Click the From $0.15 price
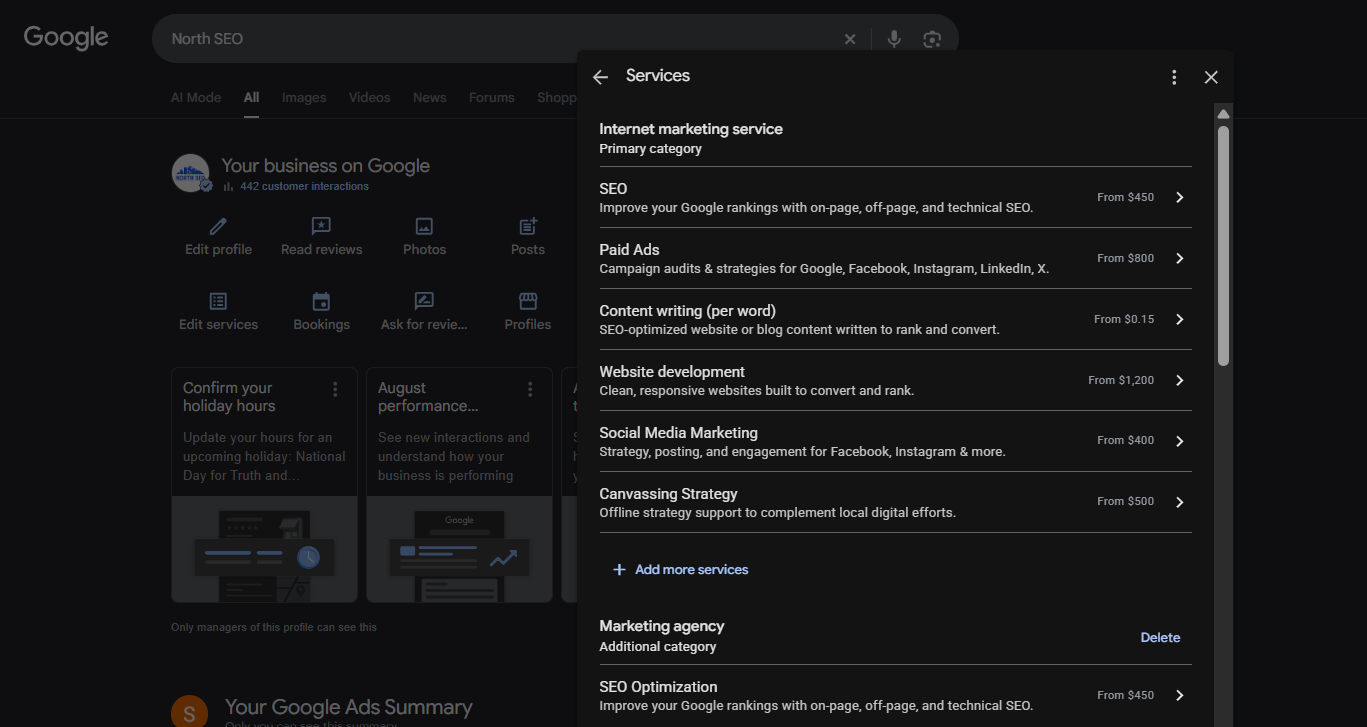Viewport: 1367px width, 727px height. click(x=1124, y=319)
